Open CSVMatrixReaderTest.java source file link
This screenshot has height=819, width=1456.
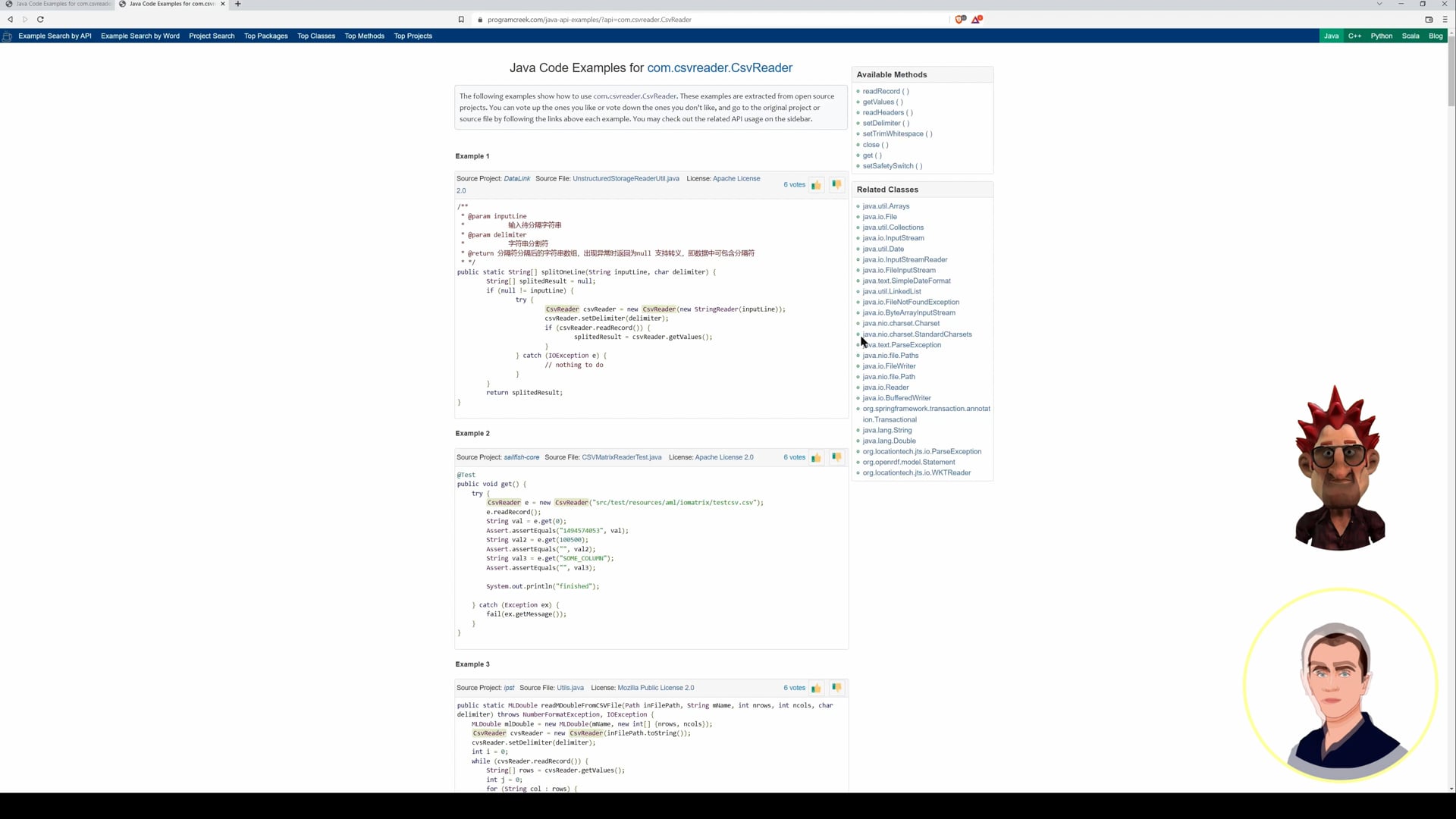[x=621, y=458]
